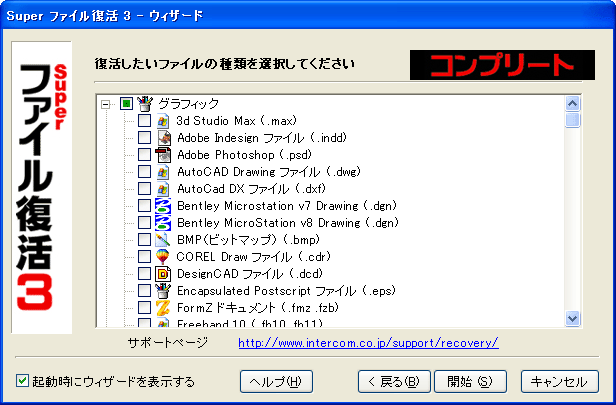The height and width of the screenshot is (405, 616).
Task: Select Adobe Indesign ファイル (.indd) label
Action: click(262, 138)
